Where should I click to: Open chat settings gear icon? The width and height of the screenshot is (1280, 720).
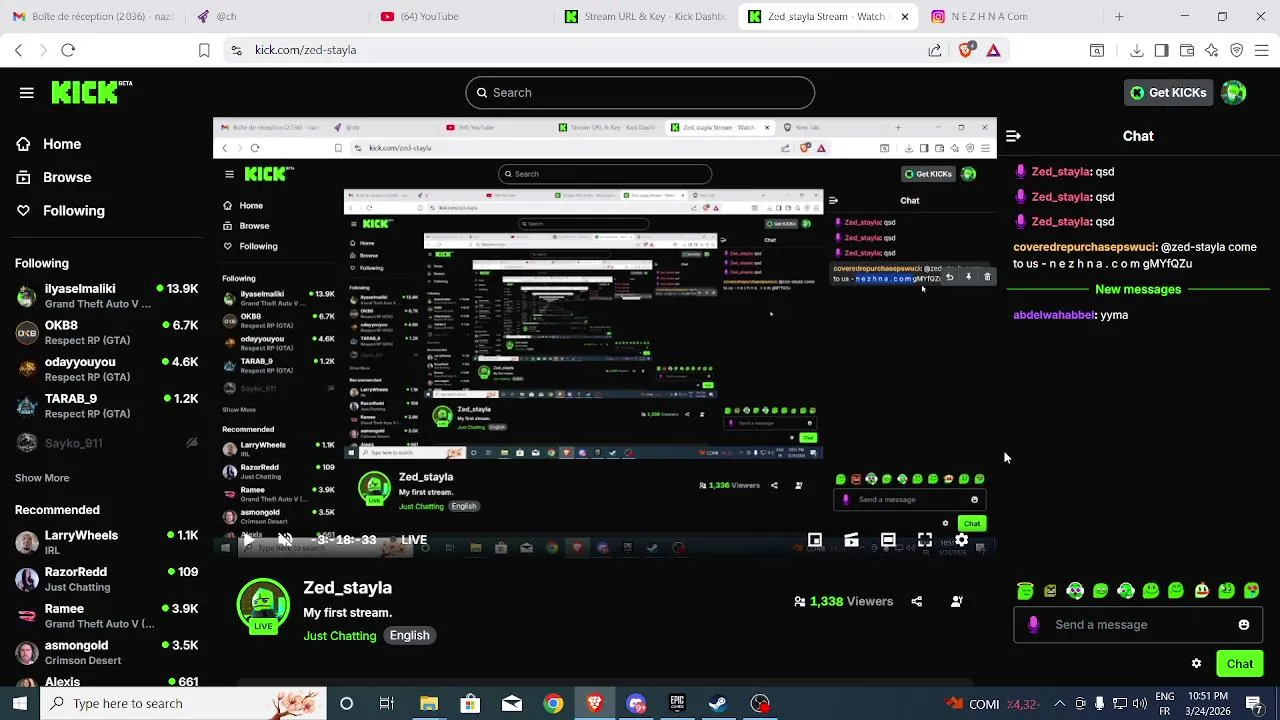[x=1196, y=664]
